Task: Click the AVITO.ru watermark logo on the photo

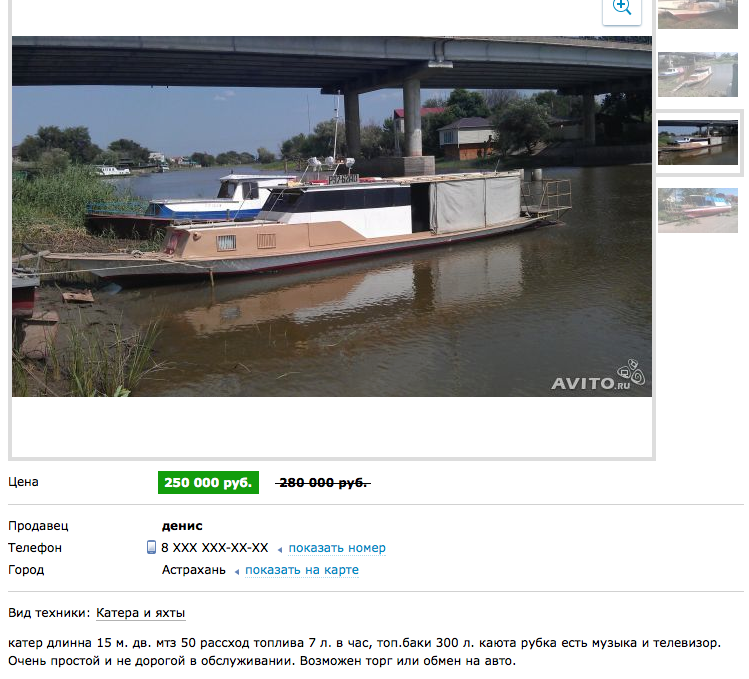Action: point(598,376)
